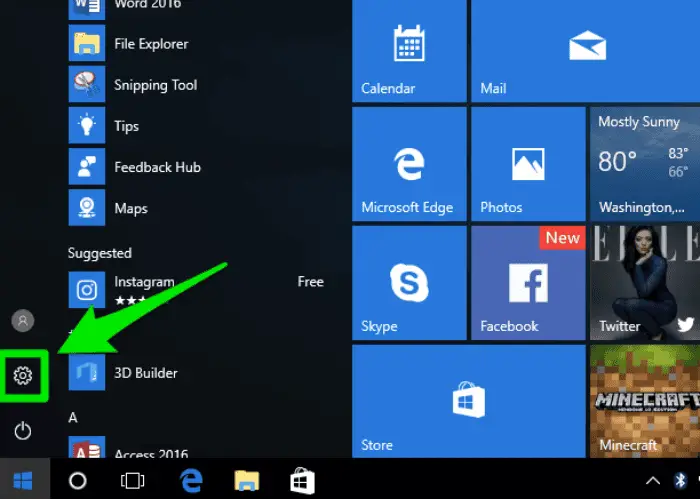The width and height of the screenshot is (700, 500).
Task: Open the Weather tile showing Mostly Sunny
Action: pyautogui.click(x=645, y=164)
